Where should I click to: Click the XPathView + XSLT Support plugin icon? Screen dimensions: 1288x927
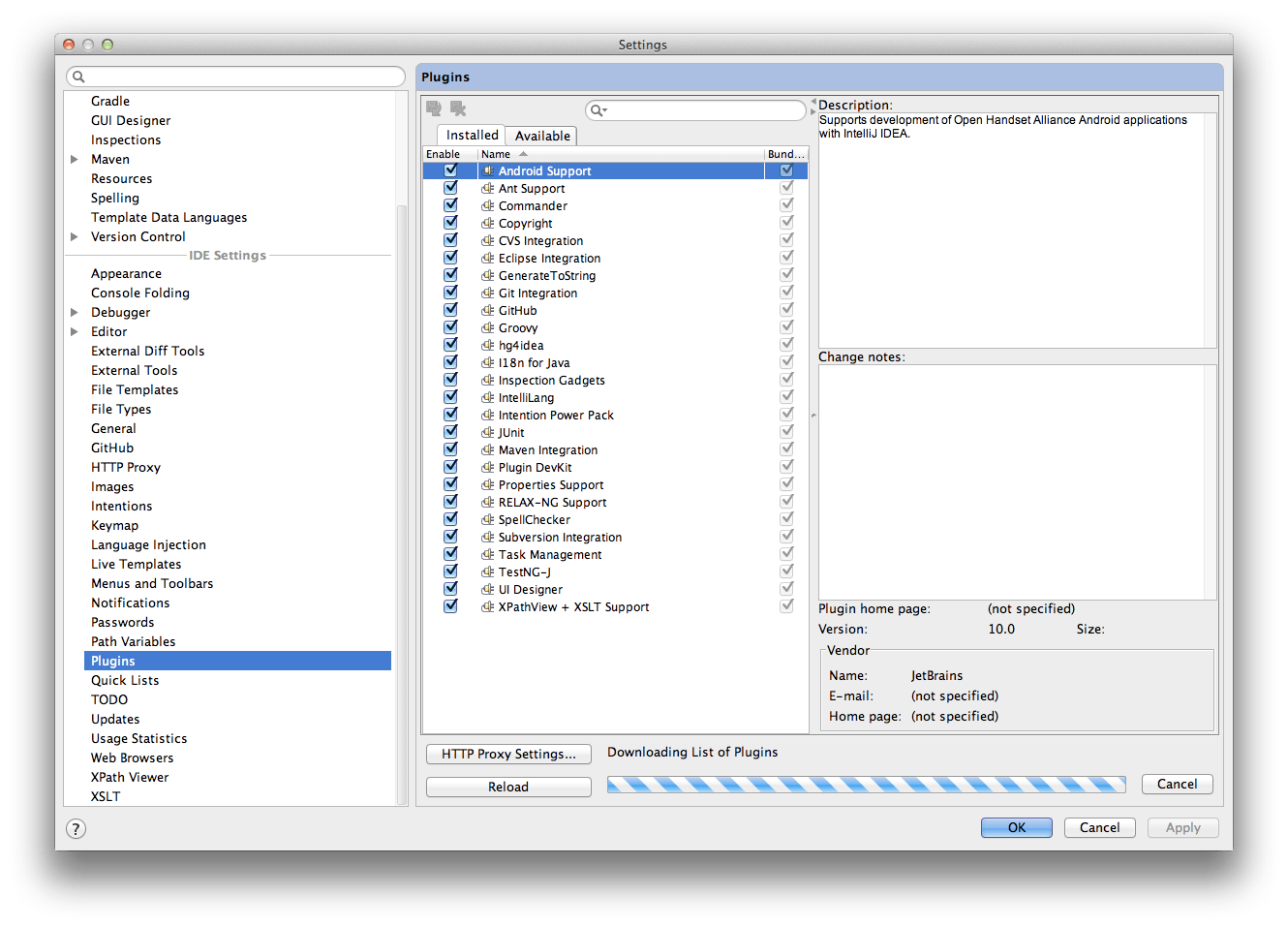pyautogui.click(x=488, y=606)
